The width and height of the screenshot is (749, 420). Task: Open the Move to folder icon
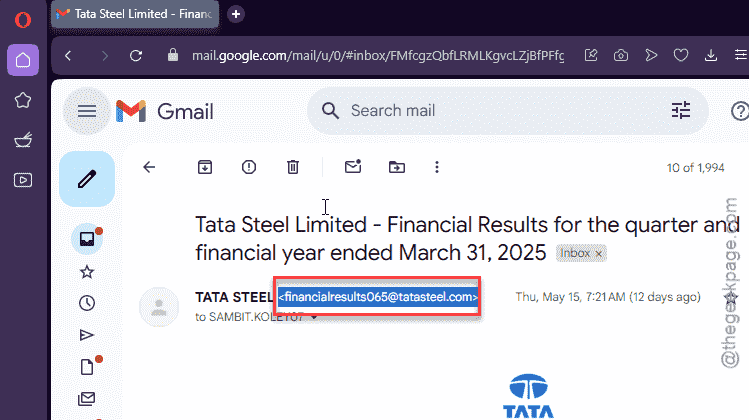click(397, 167)
